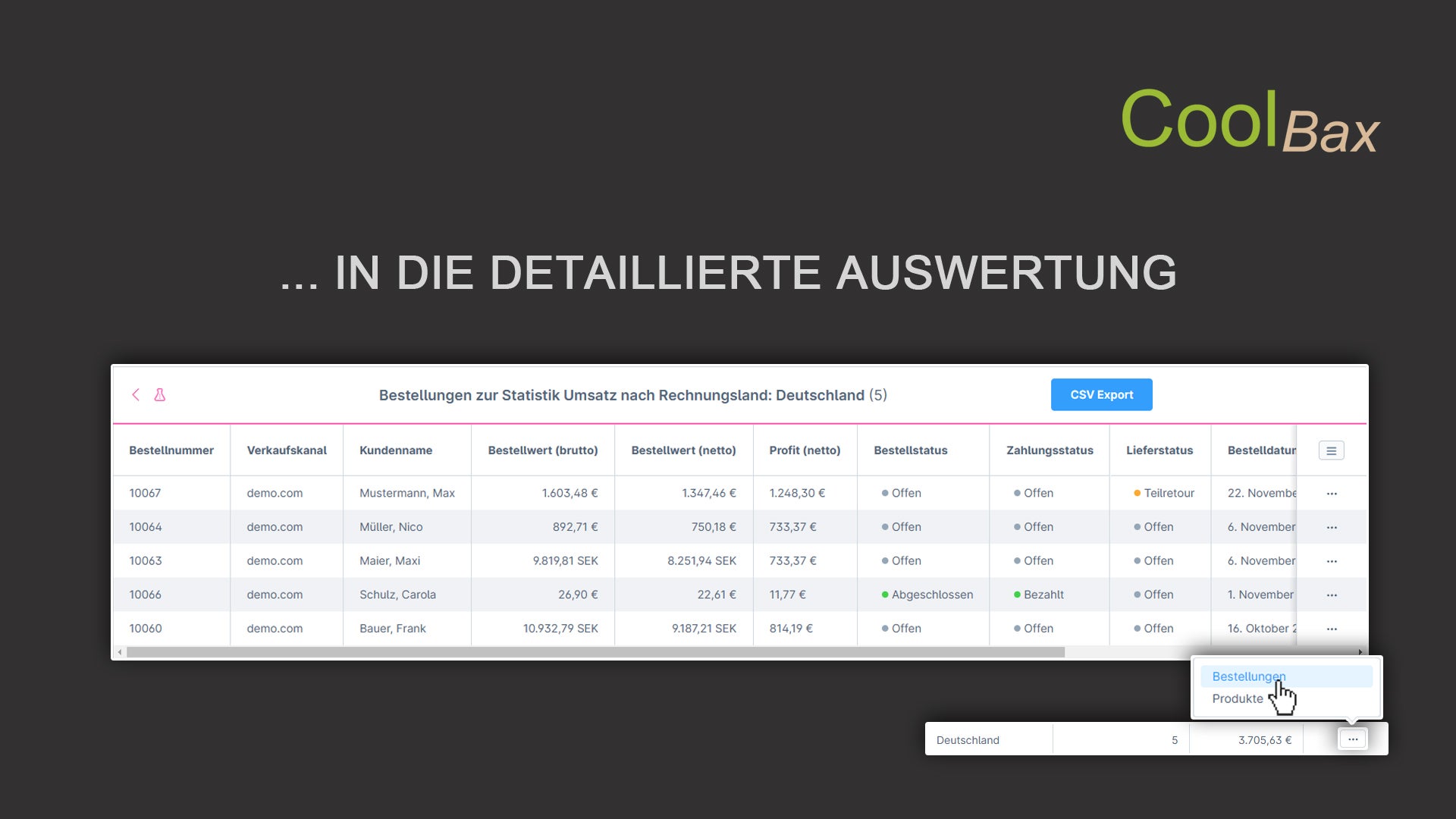Click customer name Bauer, Frank
The width and height of the screenshot is (1456, 819).
(393, 629)
